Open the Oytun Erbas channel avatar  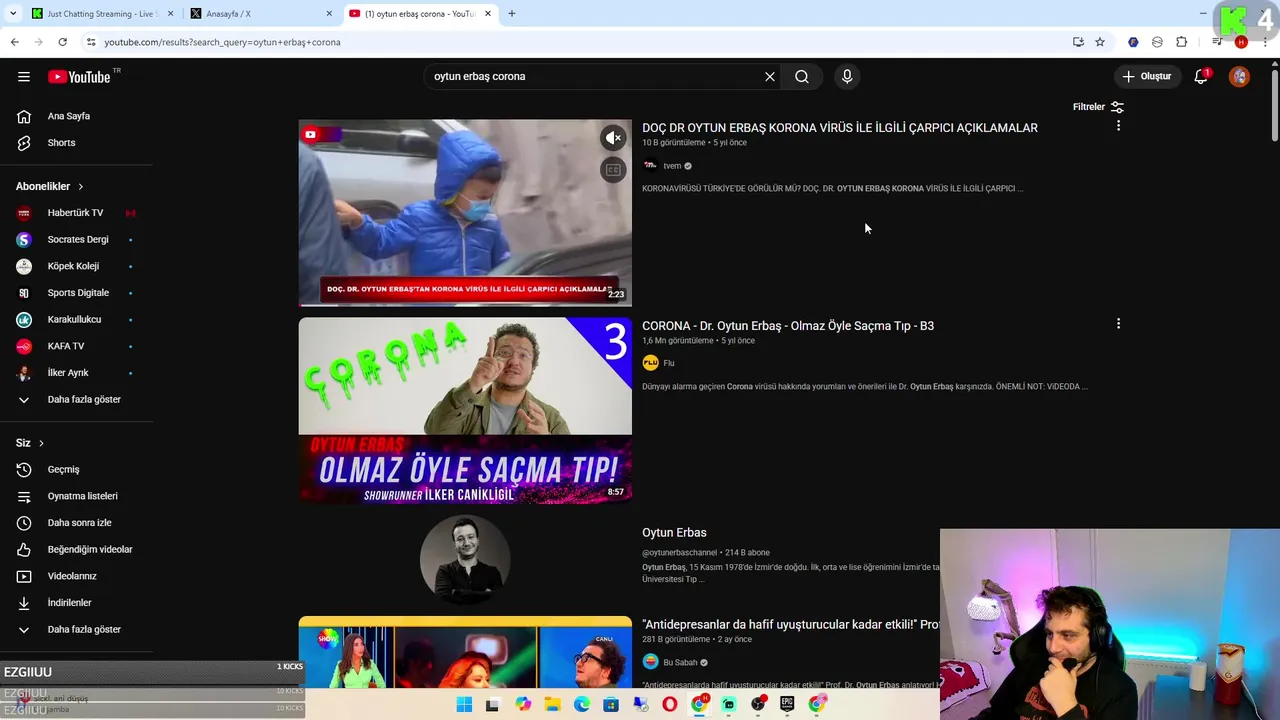(x=465, y=560)
